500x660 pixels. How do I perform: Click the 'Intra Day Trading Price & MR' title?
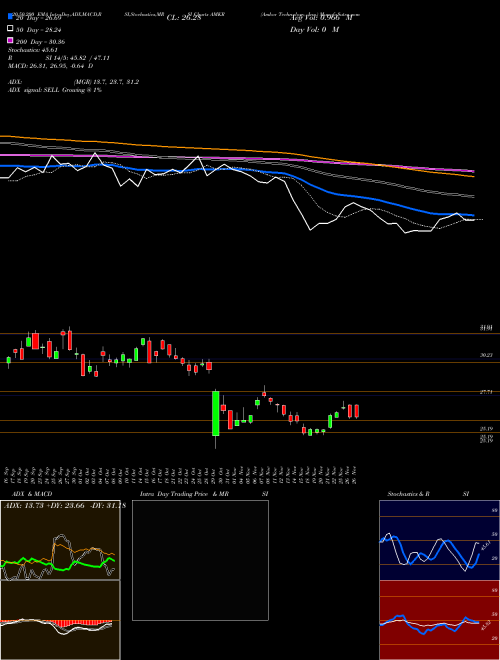tap(184, 494)
